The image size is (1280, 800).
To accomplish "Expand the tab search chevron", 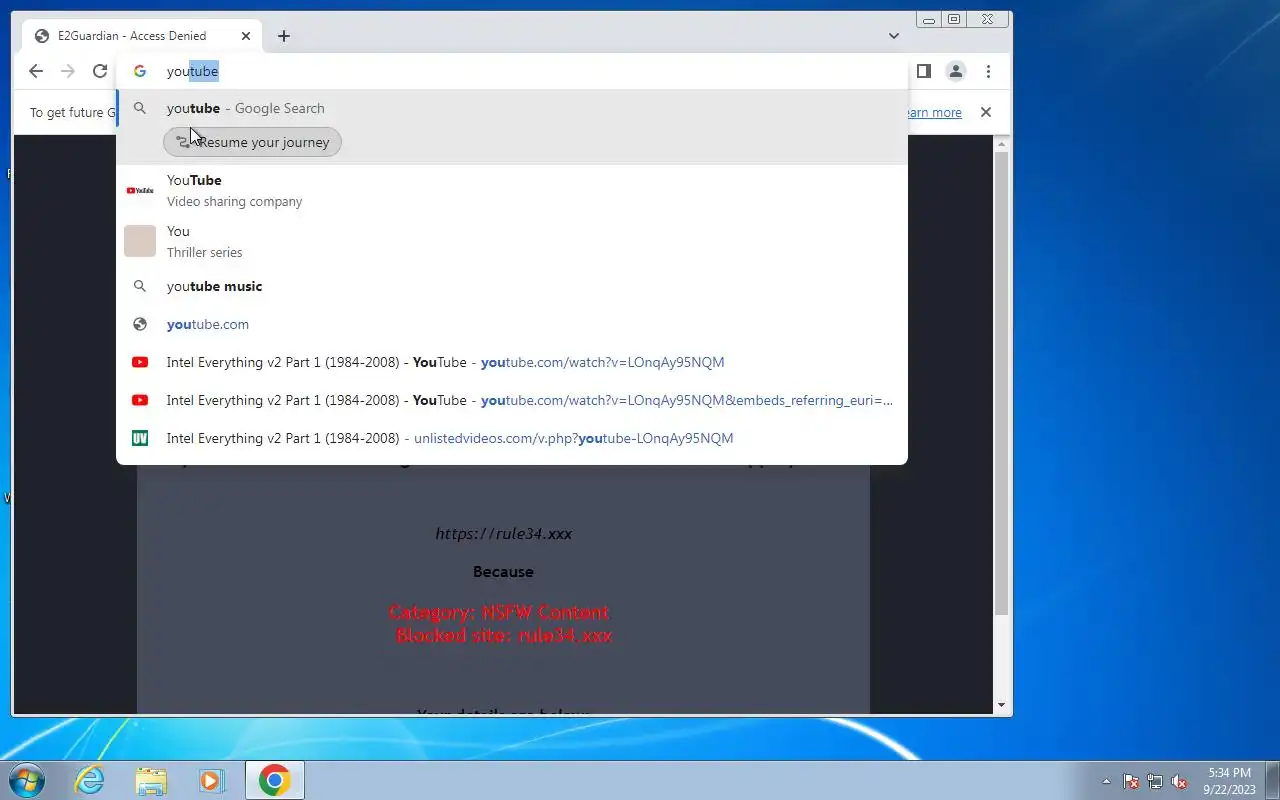I will pos(894,36).
